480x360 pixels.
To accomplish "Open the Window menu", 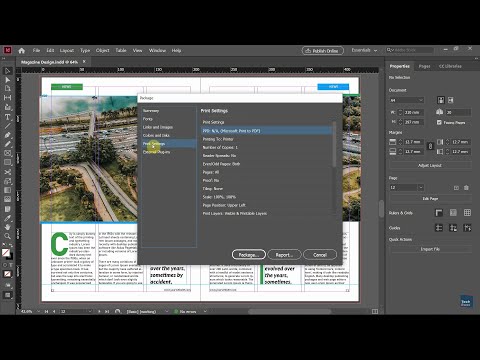I will 157,50.
